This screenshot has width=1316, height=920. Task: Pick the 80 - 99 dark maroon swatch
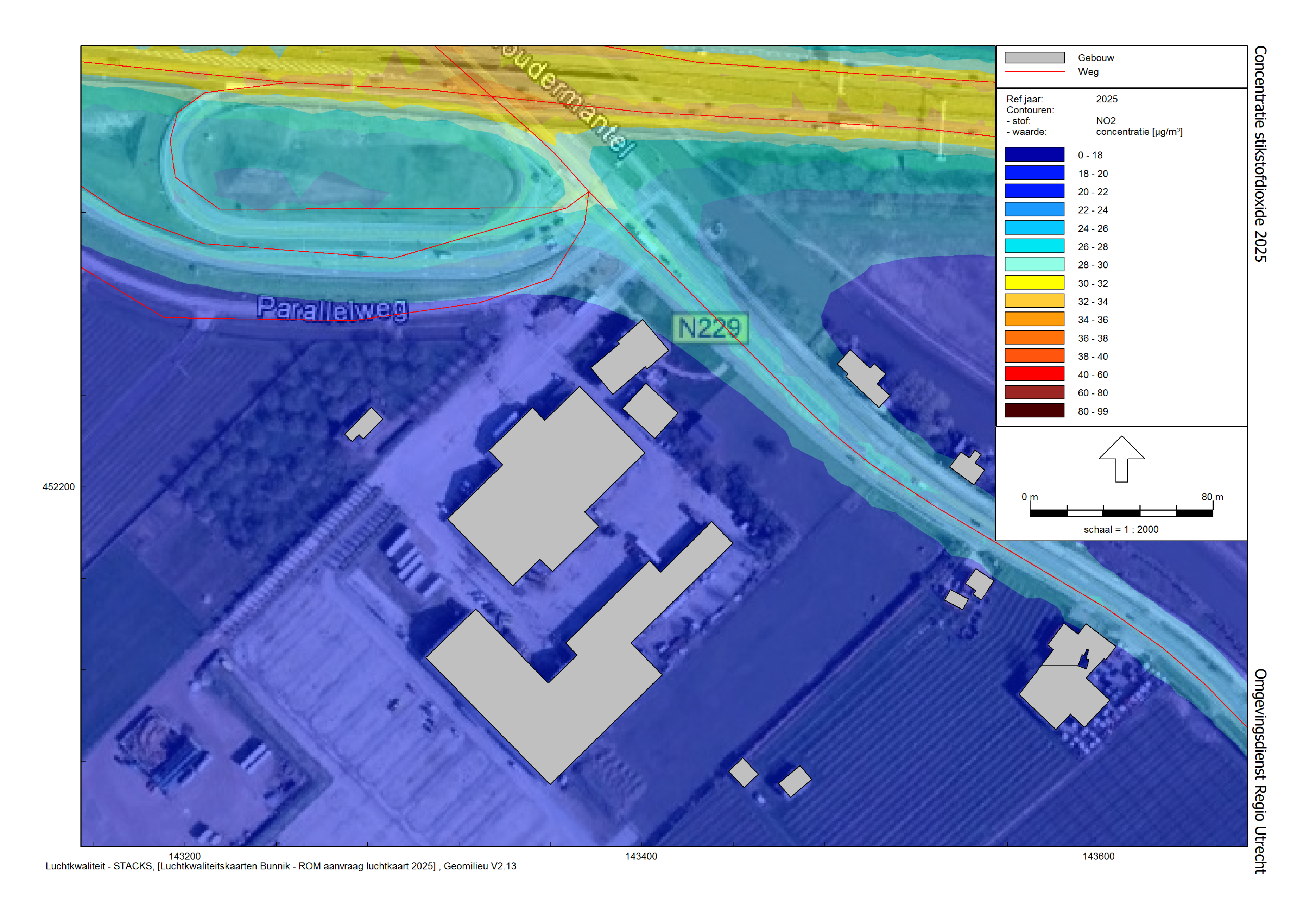[x=1034, y=411]
